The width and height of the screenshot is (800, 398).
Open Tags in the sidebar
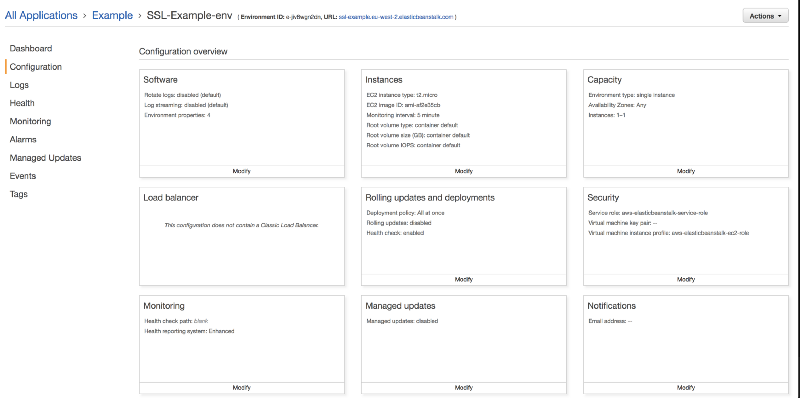pyautogui.click(x=18, y=194)
